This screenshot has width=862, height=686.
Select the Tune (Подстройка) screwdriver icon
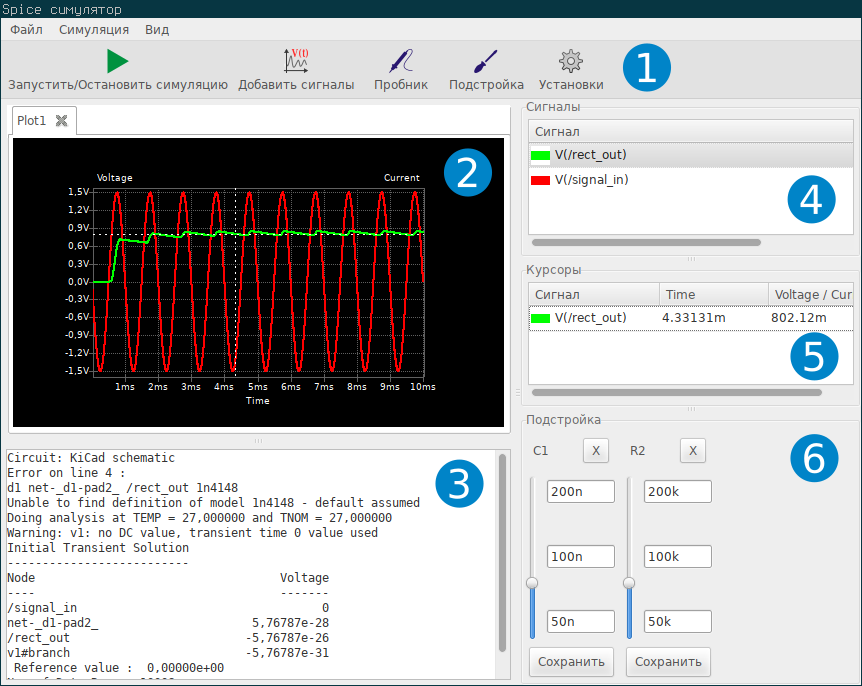tap(486, 61)
